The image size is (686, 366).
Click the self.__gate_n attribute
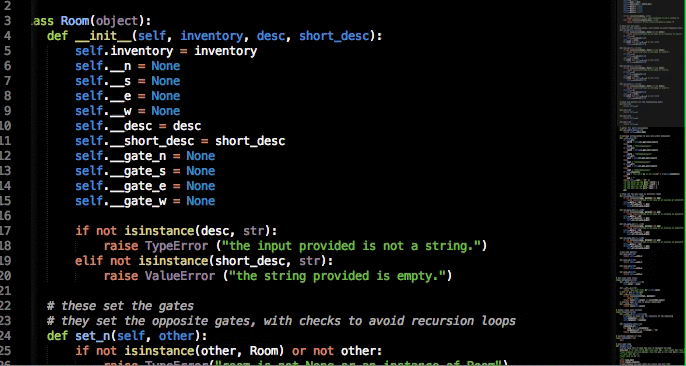click(x=120, y=156)
